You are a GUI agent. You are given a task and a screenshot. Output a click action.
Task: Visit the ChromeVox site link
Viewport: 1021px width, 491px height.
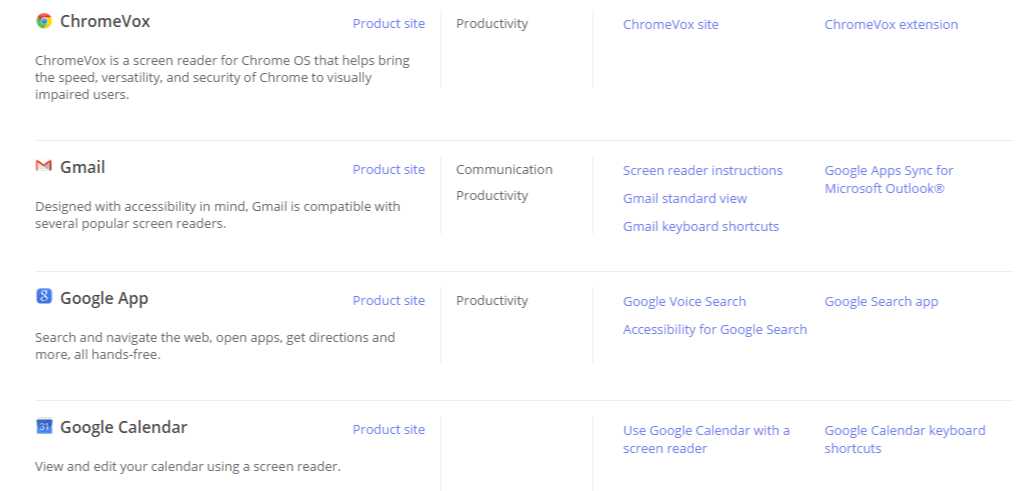(670, 25)
